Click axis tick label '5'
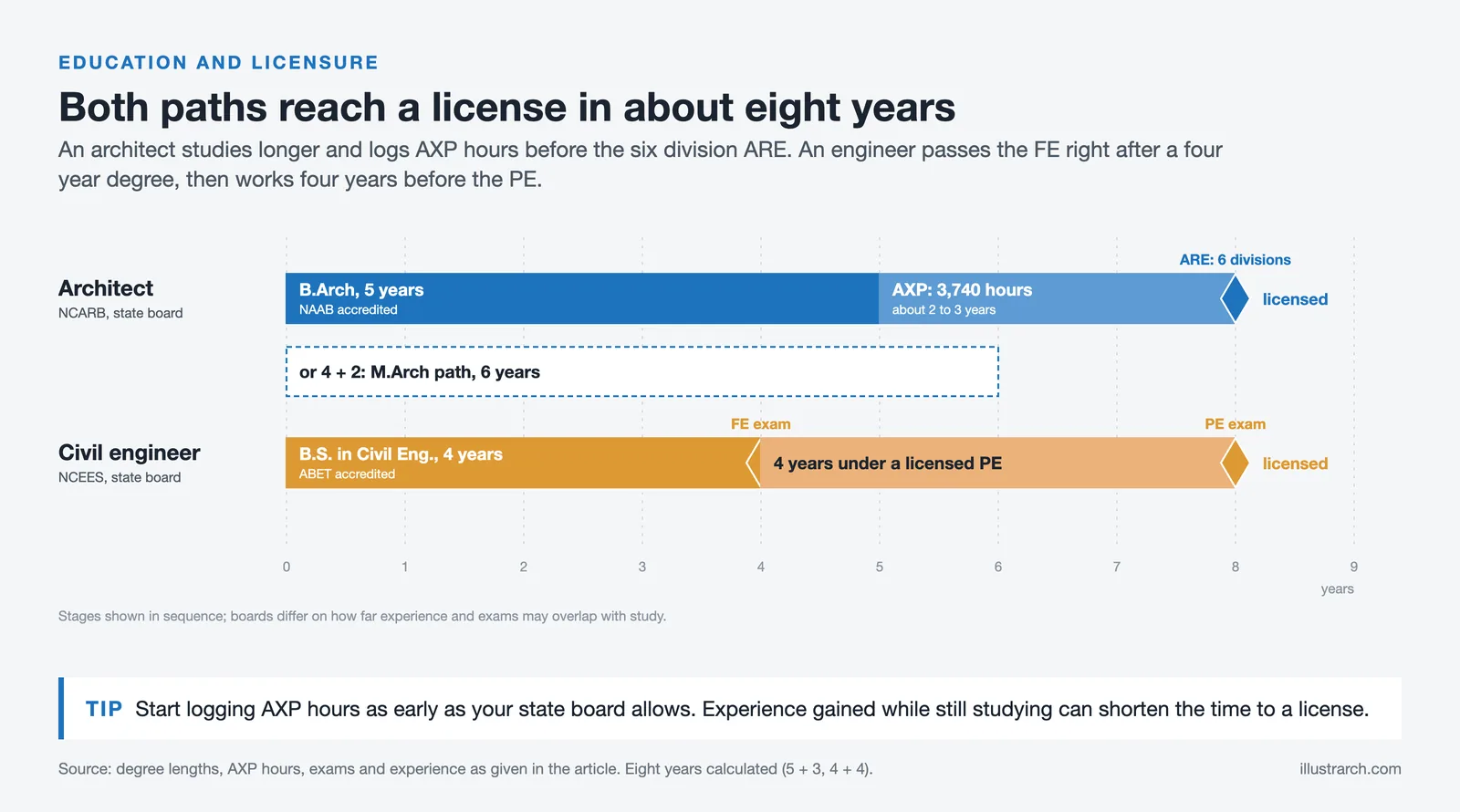 (880, 567)
